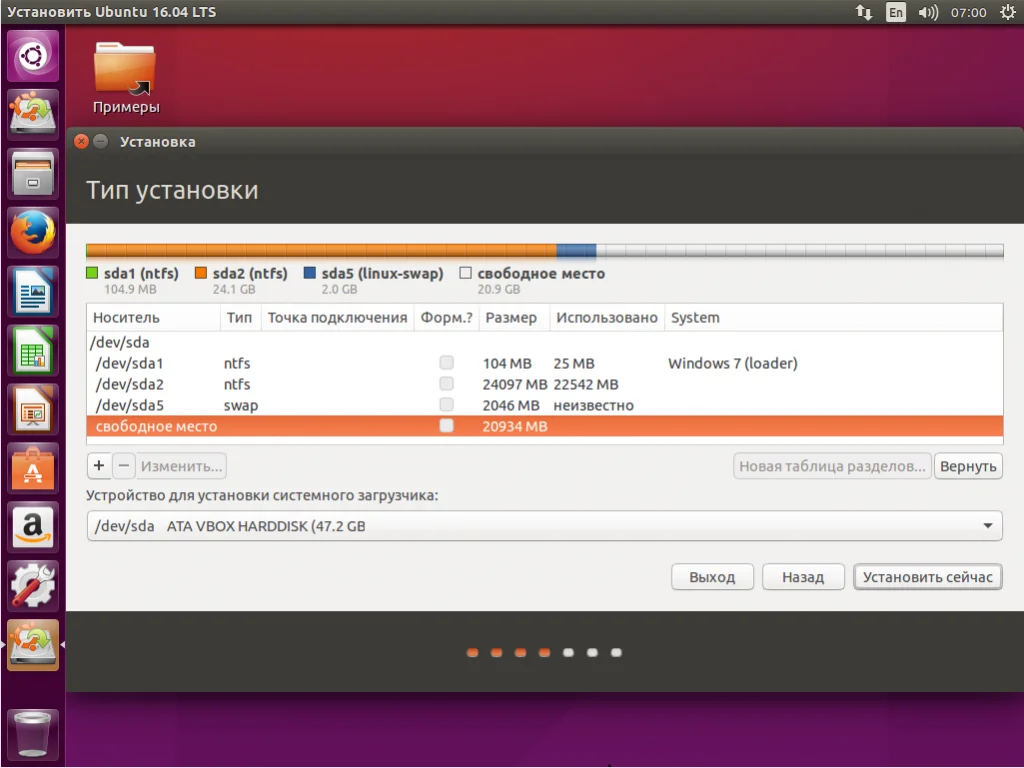This screenshot has height=768, width=1024.
Task: Close the Установка window
Action: tap(81, 141)
